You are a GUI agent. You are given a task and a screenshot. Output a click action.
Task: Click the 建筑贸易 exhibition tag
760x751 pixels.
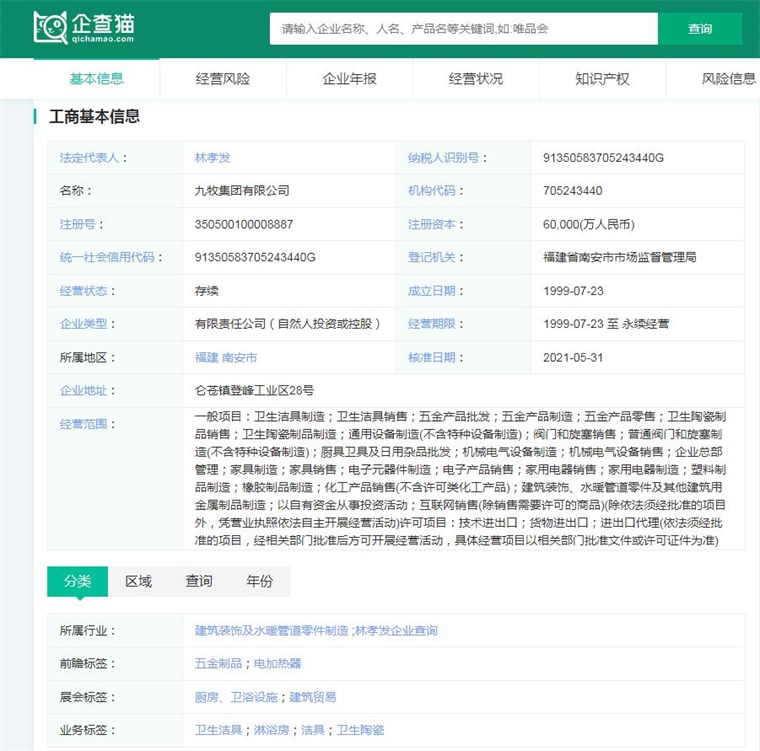313,697
